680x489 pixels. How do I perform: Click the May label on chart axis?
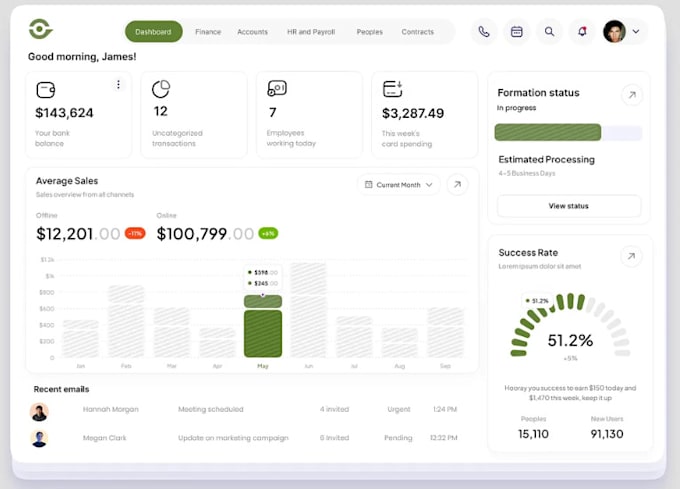pos(263,366)
